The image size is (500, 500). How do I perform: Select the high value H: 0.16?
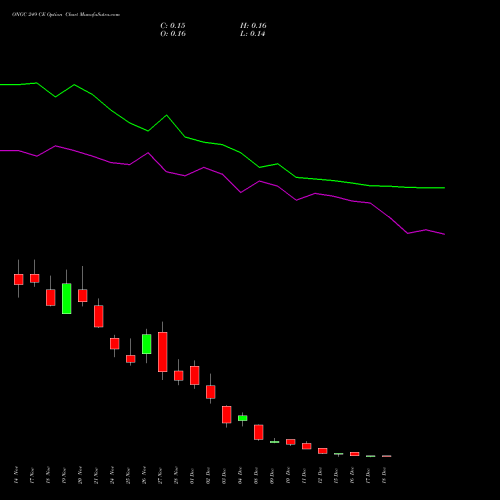tap(253, 26)
